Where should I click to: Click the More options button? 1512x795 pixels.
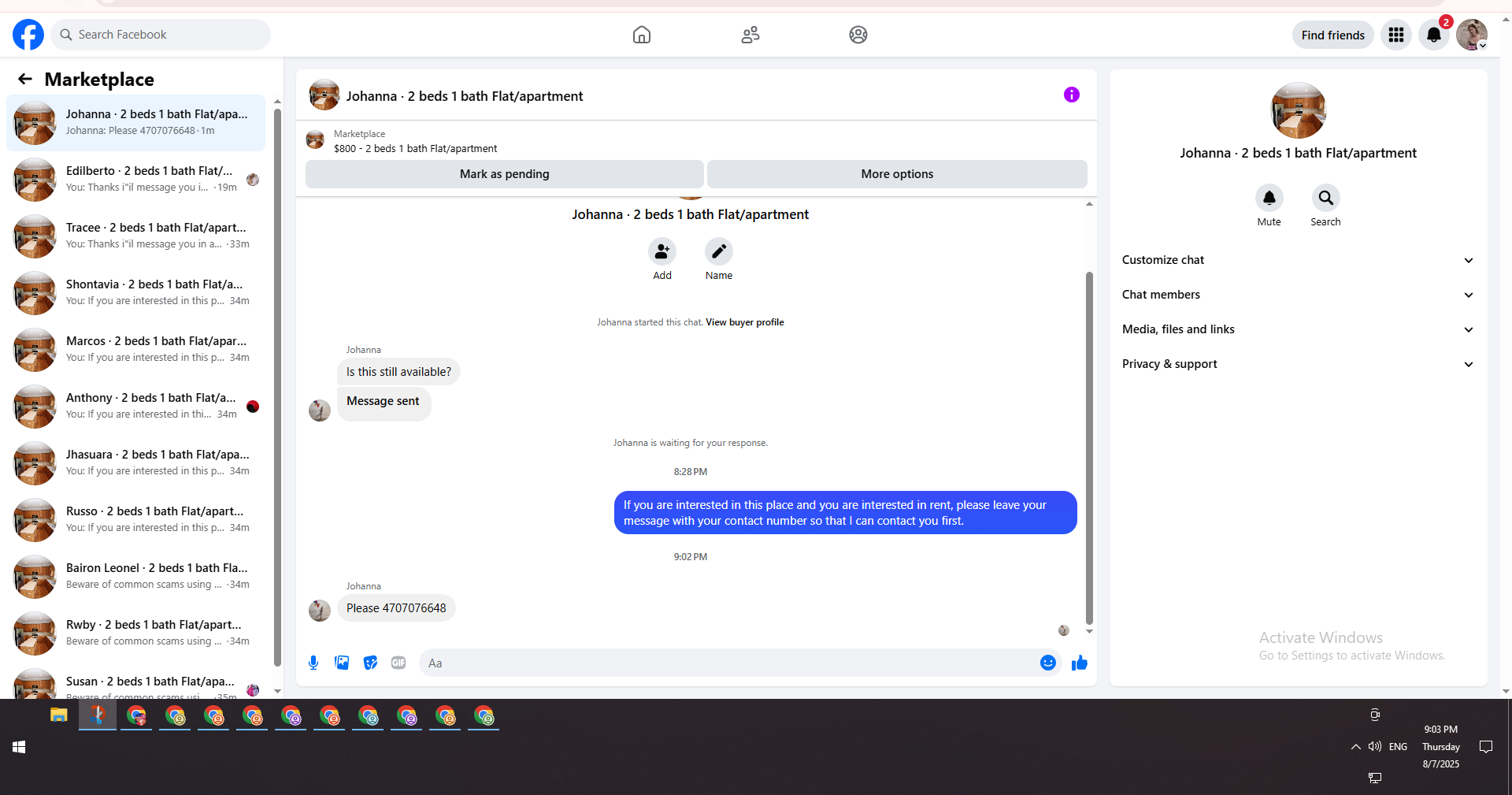[897, 174]
